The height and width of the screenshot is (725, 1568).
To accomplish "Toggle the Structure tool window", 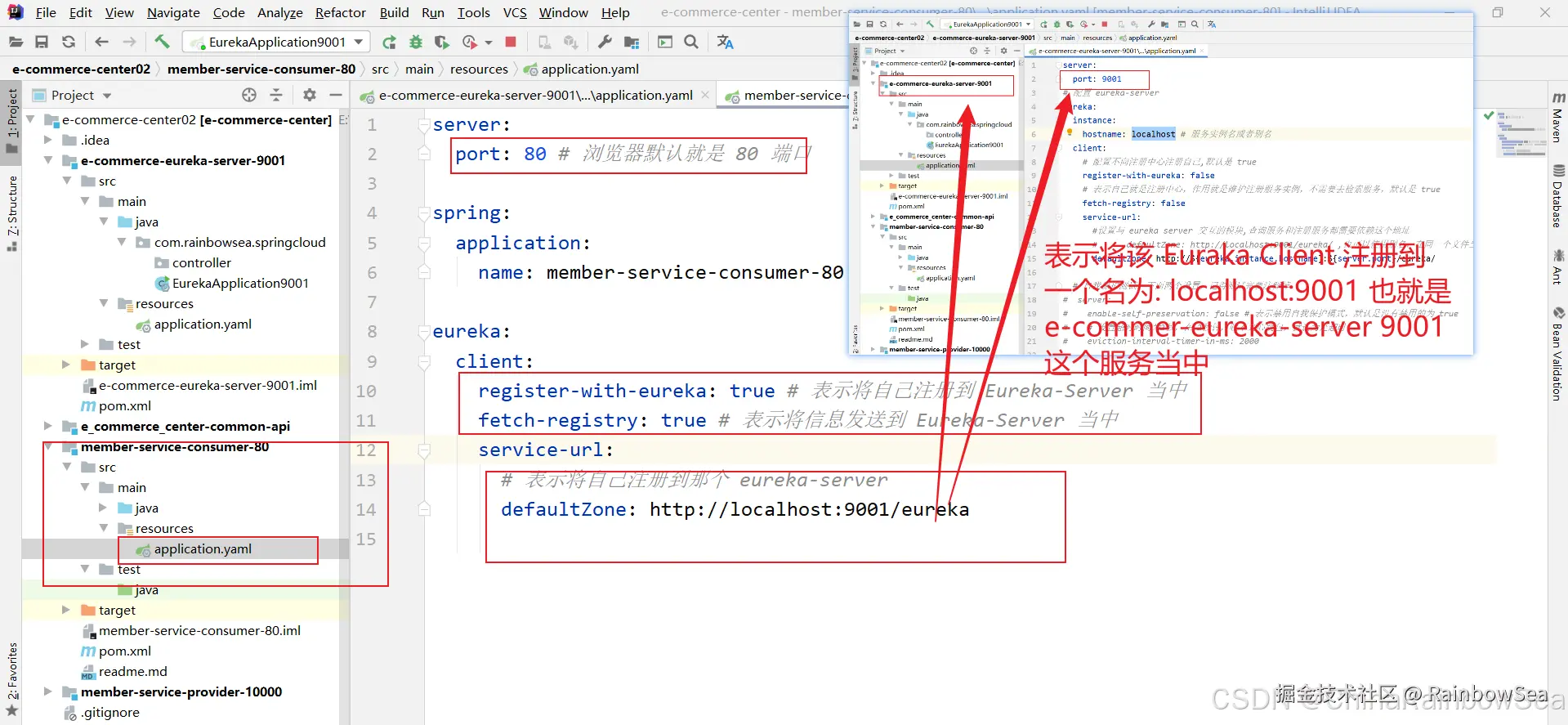I will pyautogui.click(x=11, y=213).
